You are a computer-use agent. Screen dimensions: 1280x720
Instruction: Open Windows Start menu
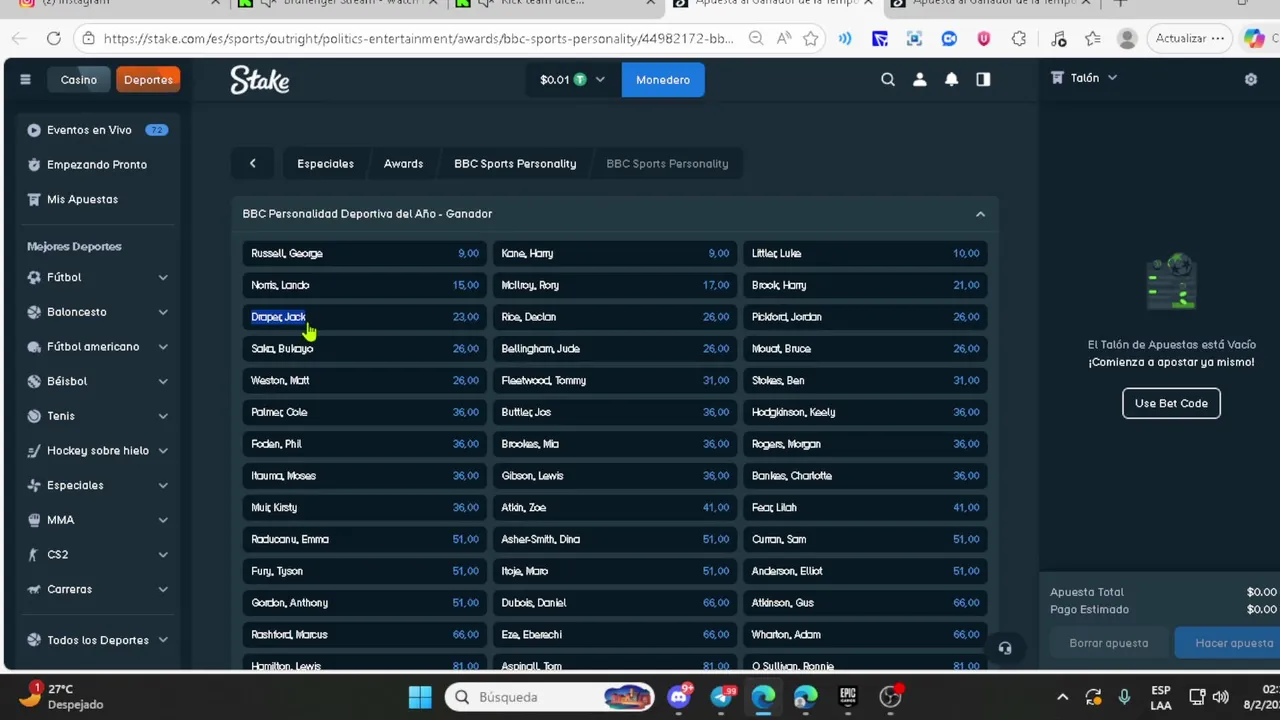(x=420, y=697)
